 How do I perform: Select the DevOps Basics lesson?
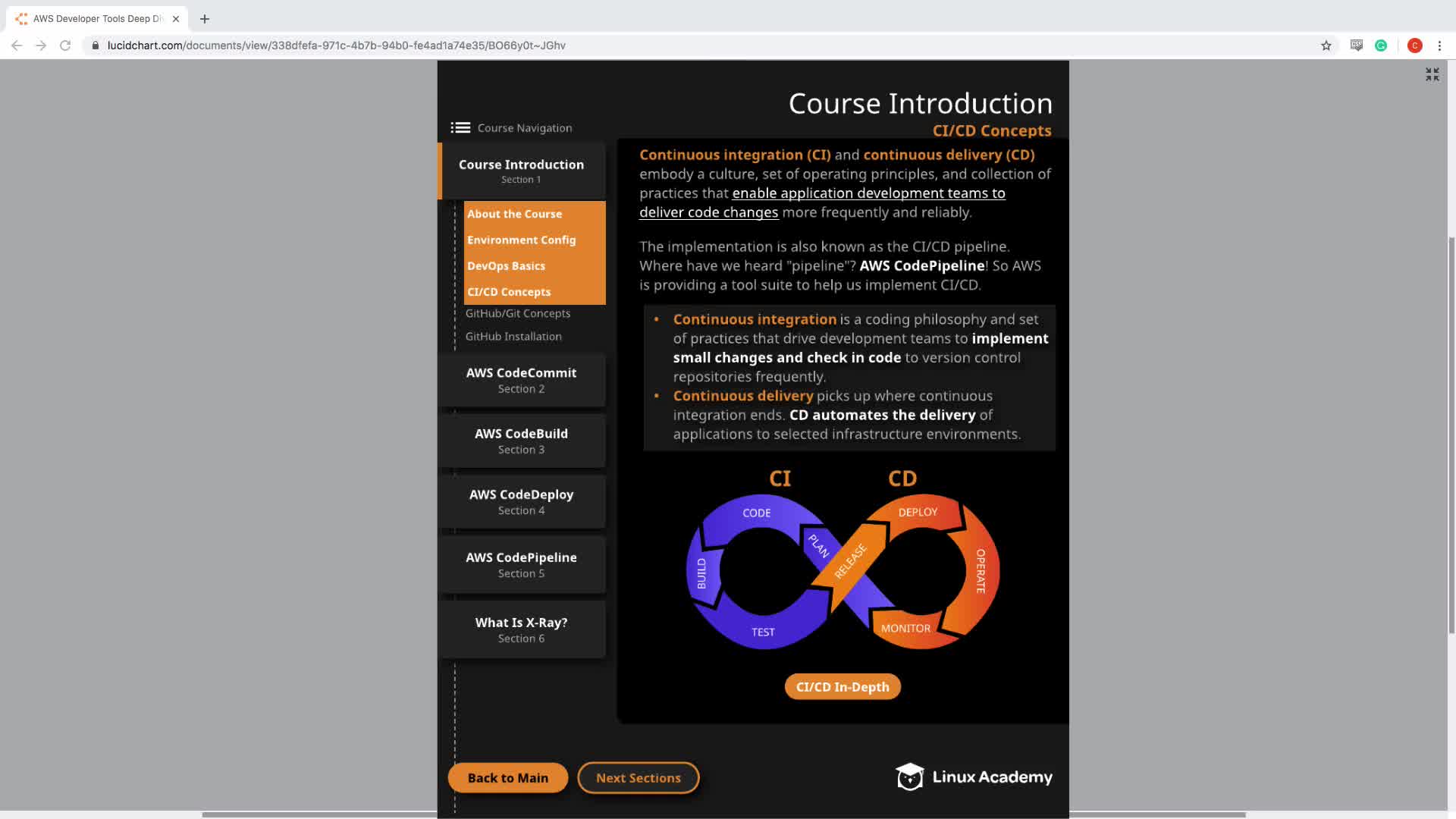[506, 266]
